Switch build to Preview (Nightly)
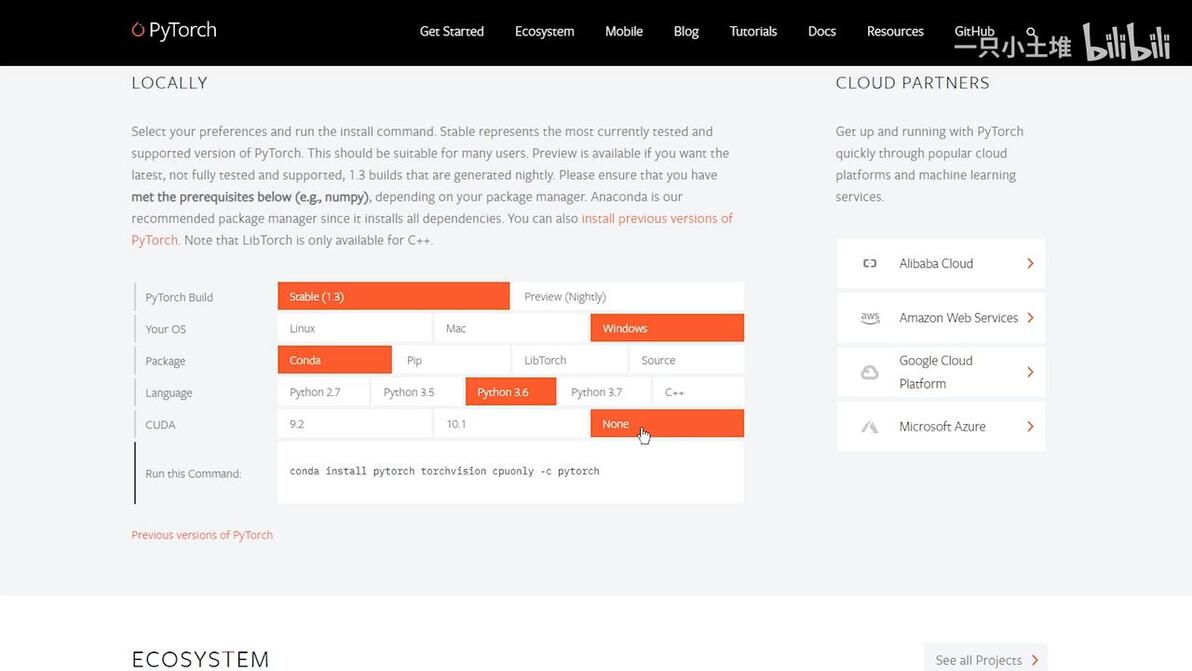1192x671 pixels. (626, 297)
